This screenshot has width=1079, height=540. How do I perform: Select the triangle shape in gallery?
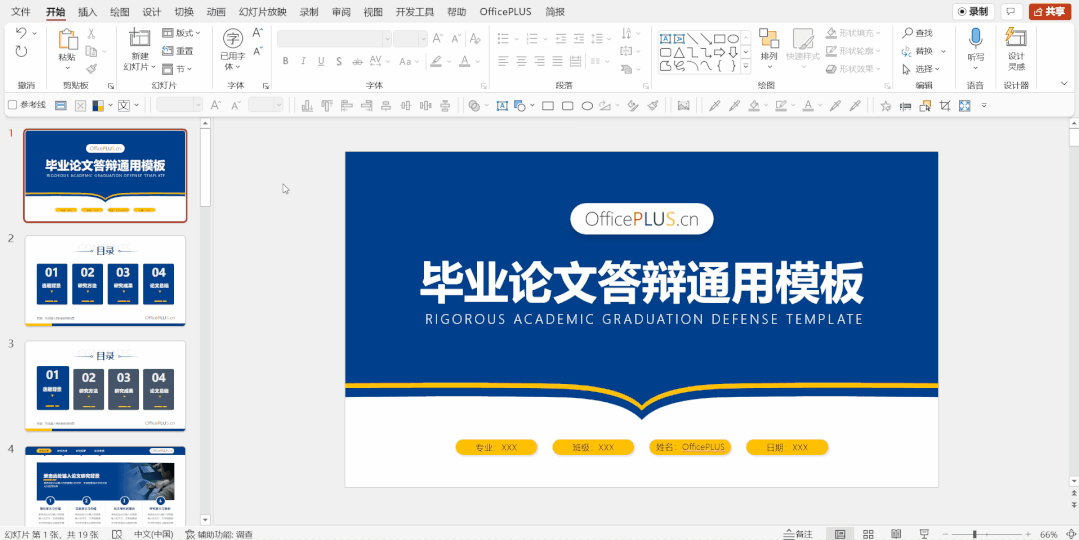pyautogui.click(x=679, y=52)
